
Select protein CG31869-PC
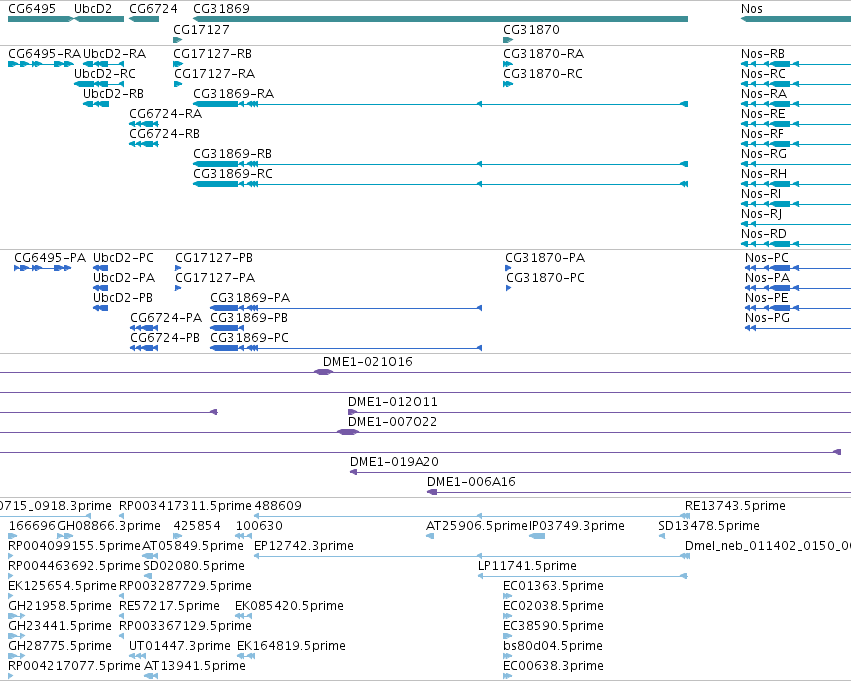tap(249, 338)
